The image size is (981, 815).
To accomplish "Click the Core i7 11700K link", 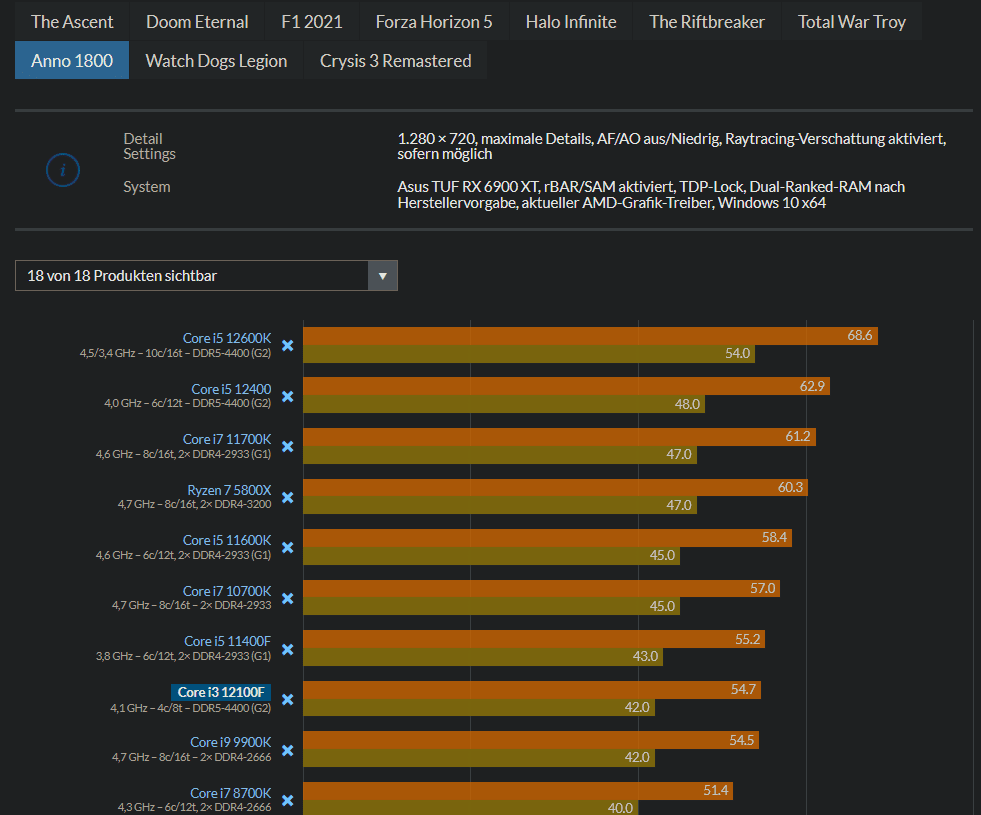I will click(x=226, y=439).
